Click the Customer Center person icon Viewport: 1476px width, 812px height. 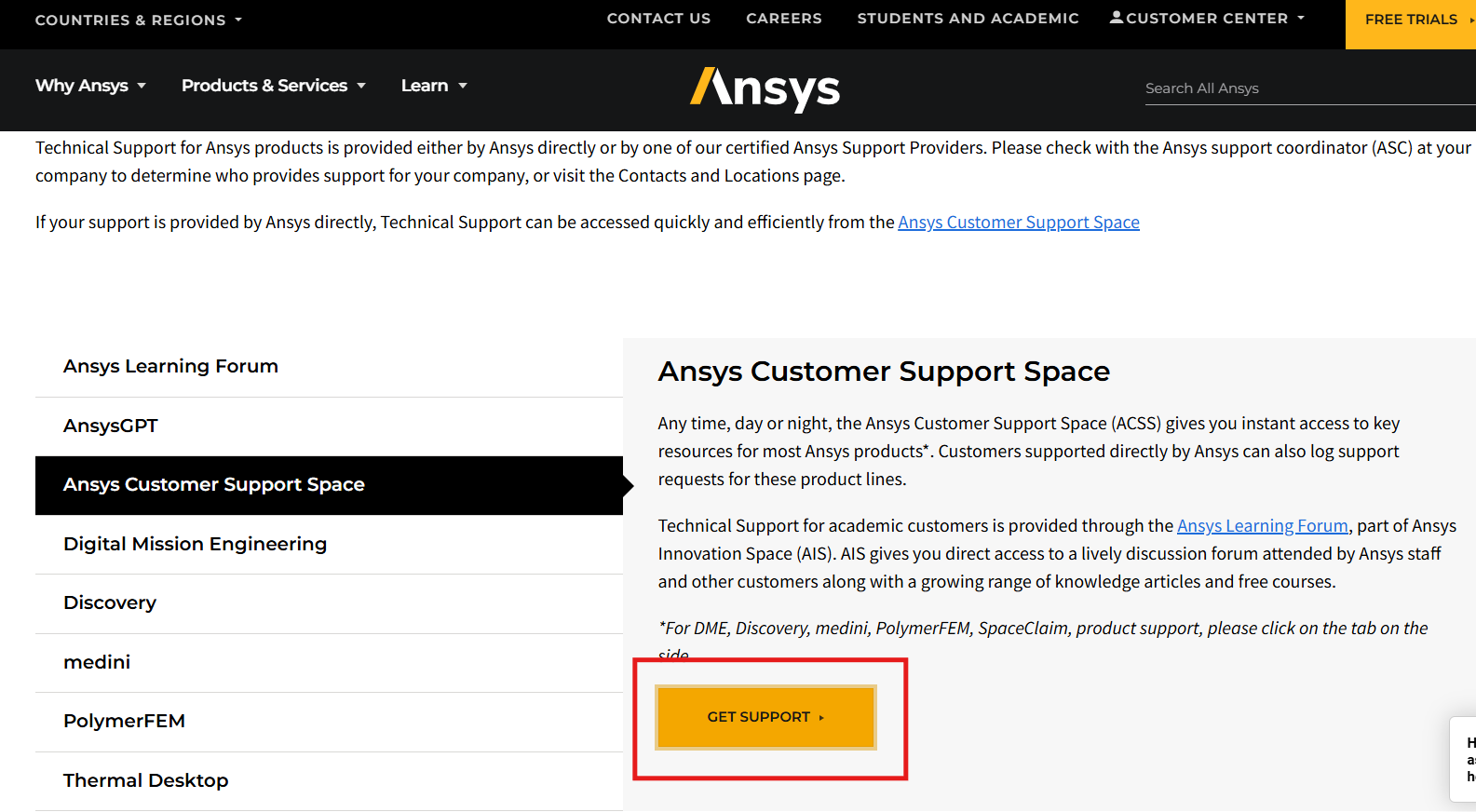tap(1116, 18)
